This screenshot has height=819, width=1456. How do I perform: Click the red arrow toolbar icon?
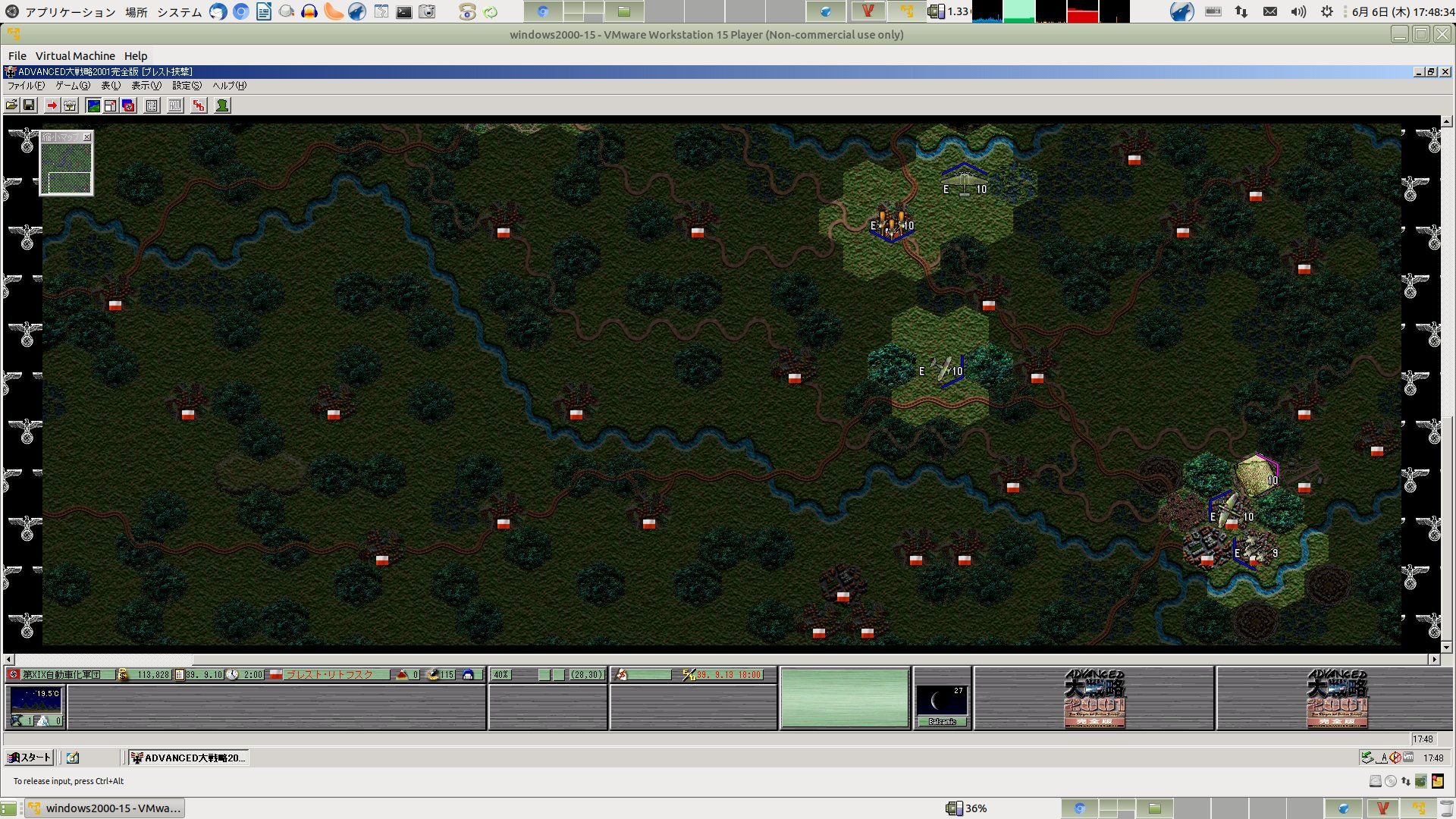pyautogui.click(x=52, y=105)
